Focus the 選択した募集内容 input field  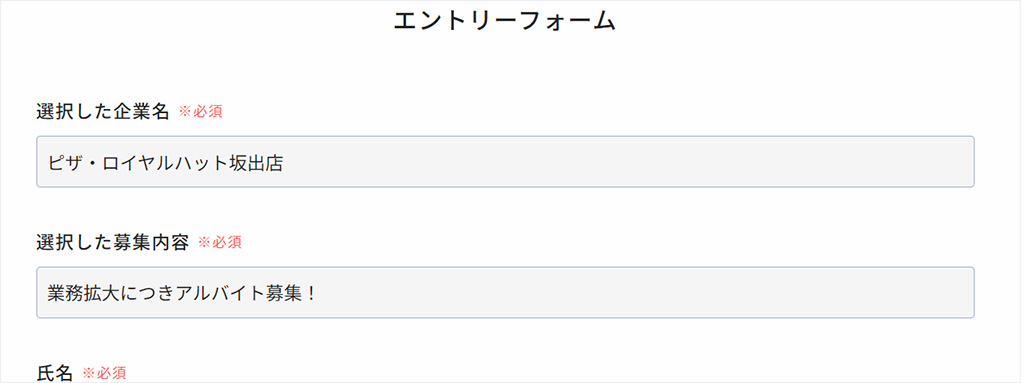[505, 292]
